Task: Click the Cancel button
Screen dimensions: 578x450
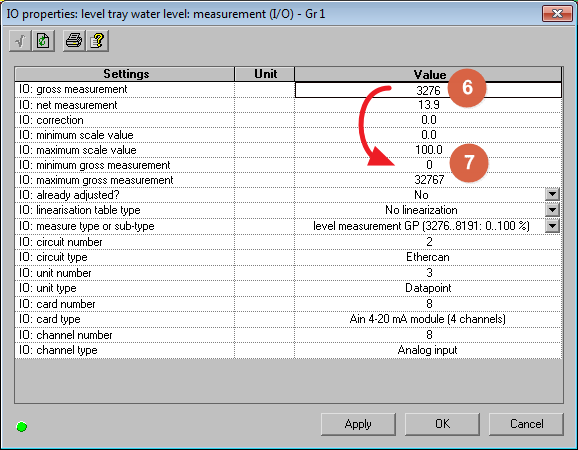Action: 526,424
